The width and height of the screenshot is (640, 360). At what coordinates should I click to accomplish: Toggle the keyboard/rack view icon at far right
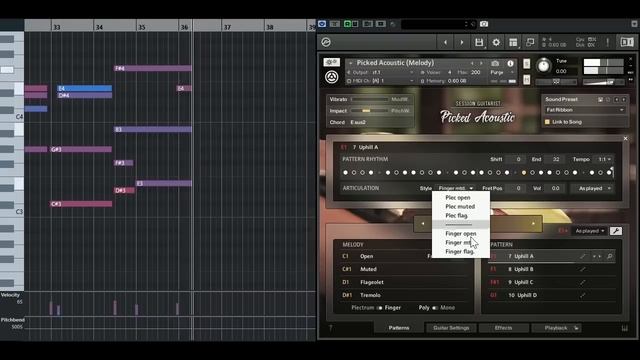[x=627, y=42]
